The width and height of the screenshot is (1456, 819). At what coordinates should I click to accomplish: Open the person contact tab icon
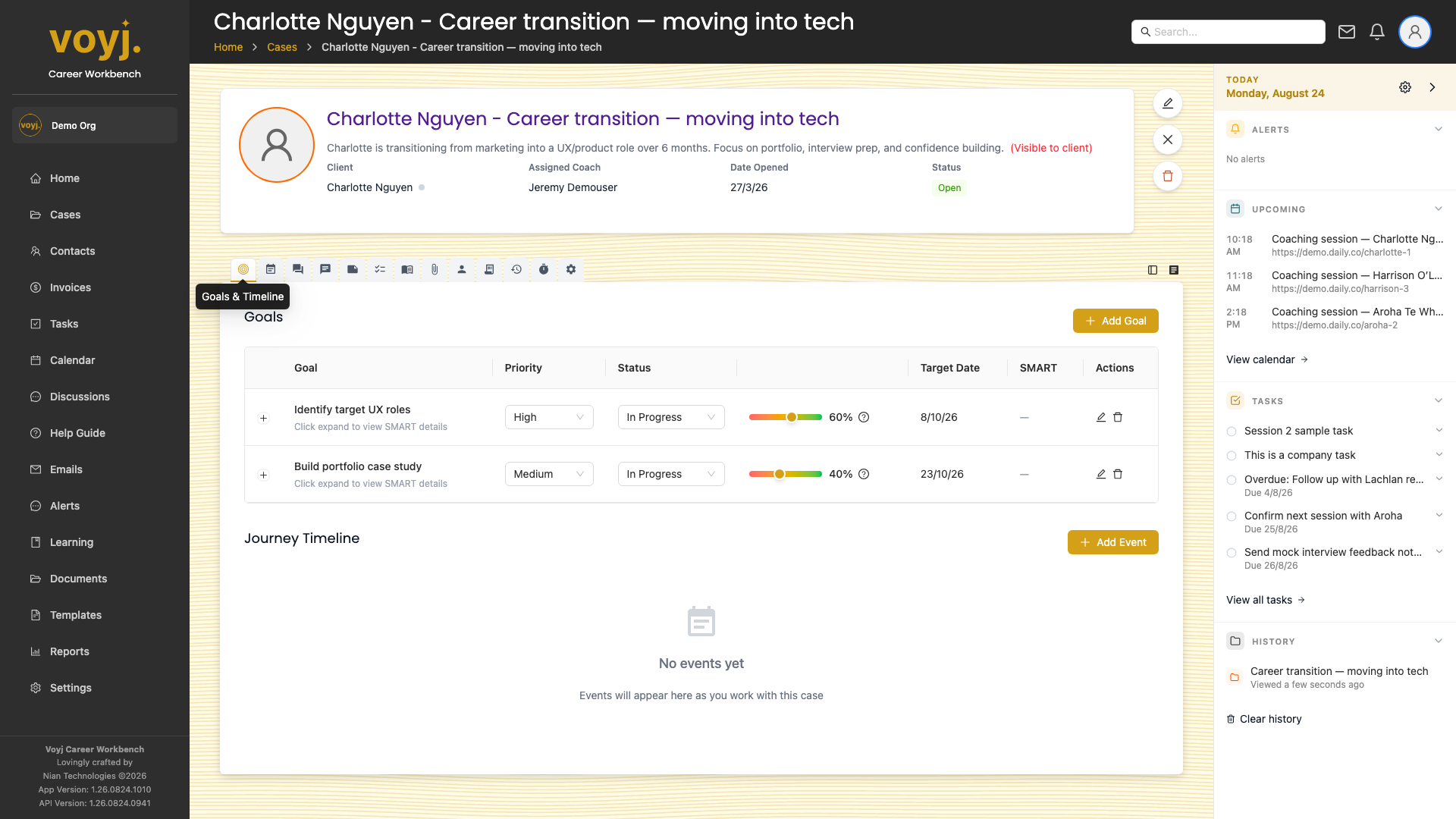coord(462,269)
